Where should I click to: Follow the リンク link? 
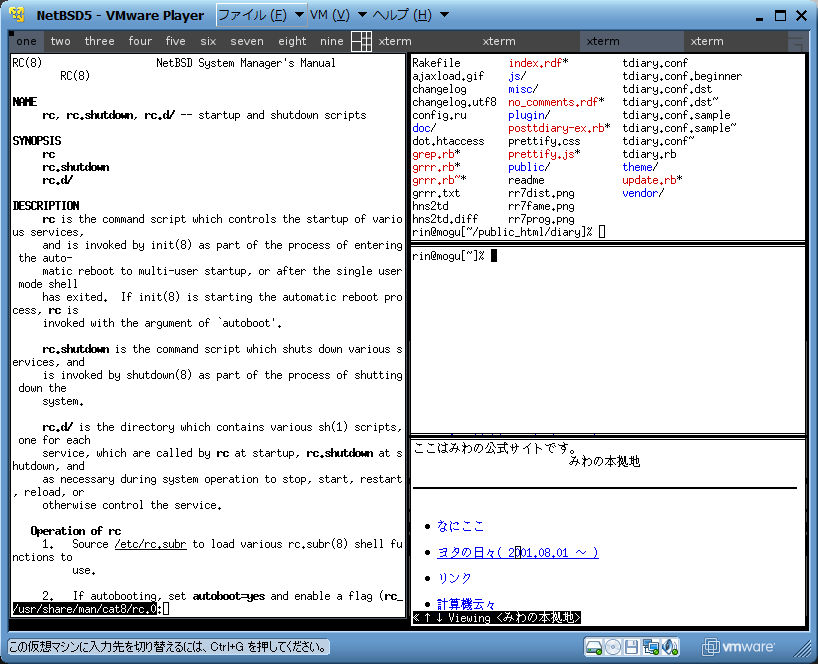[x=454, y=578]
